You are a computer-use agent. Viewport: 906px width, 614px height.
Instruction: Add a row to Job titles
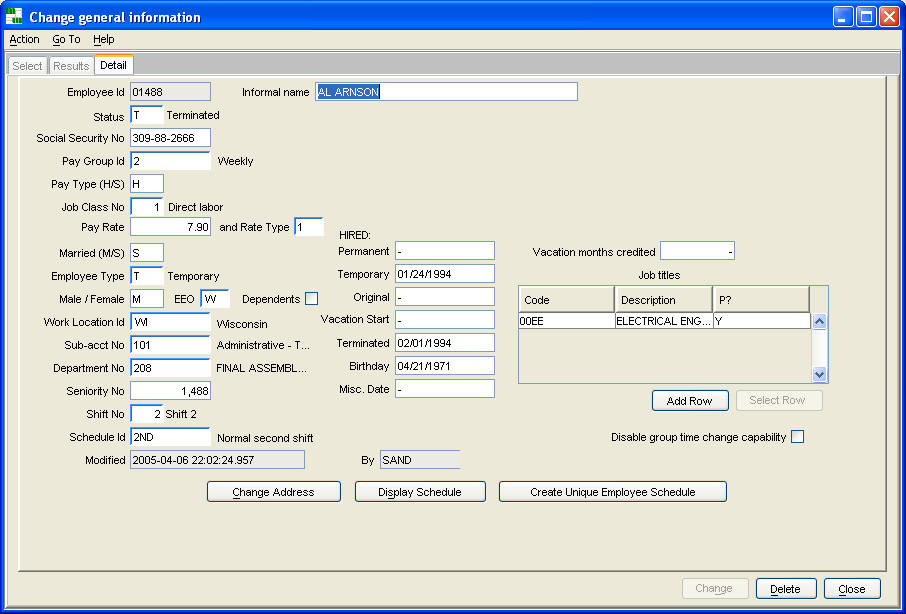[690, 400]
